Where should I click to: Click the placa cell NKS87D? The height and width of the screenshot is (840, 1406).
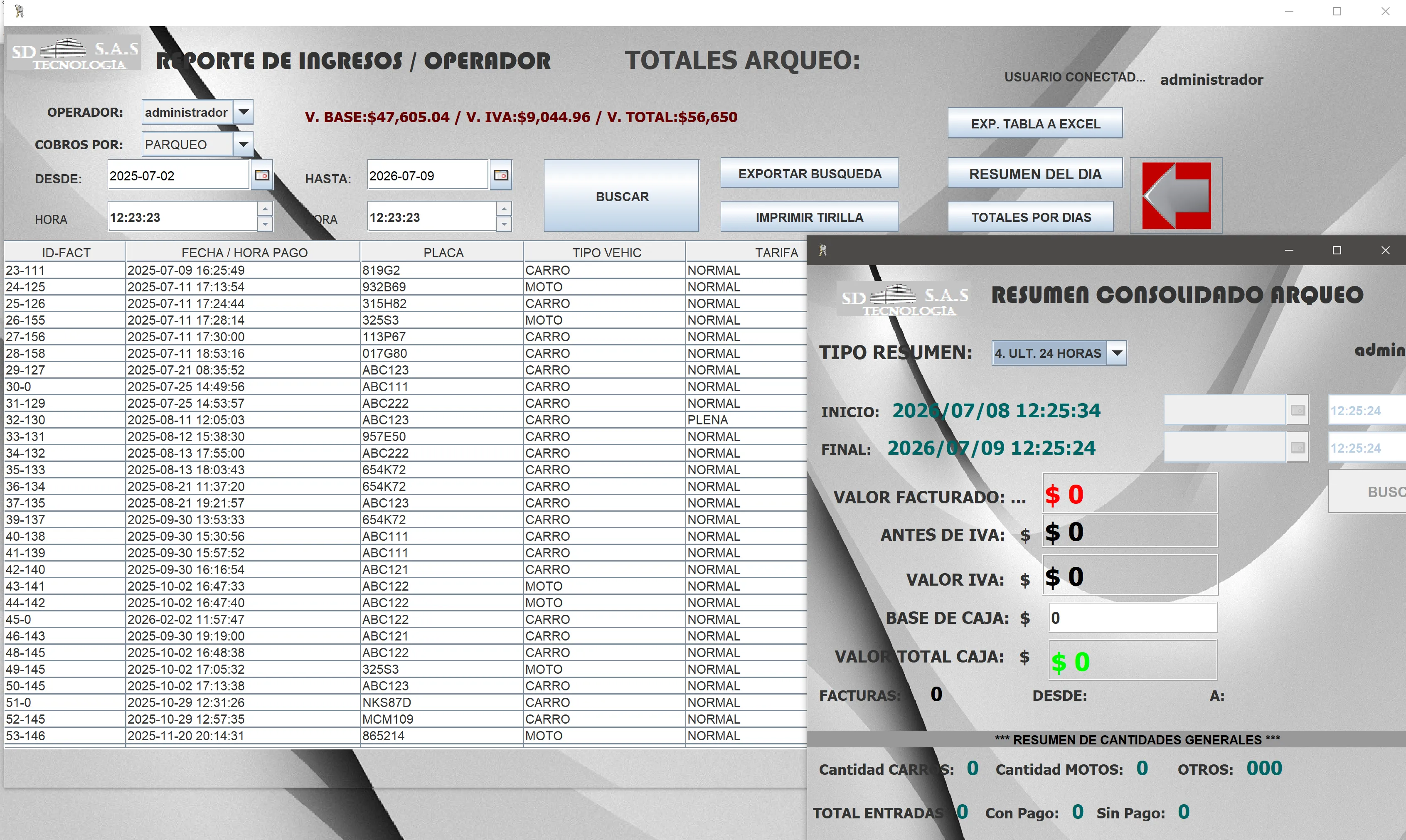441,702
